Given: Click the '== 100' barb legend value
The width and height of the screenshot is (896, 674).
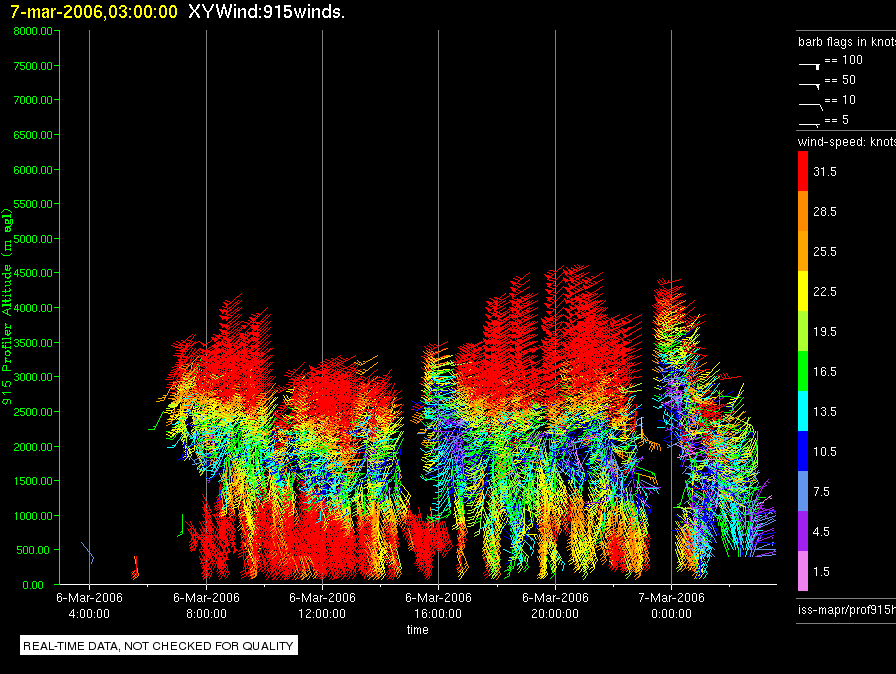Looking at the screenshot, I should [x=843, y=59].
